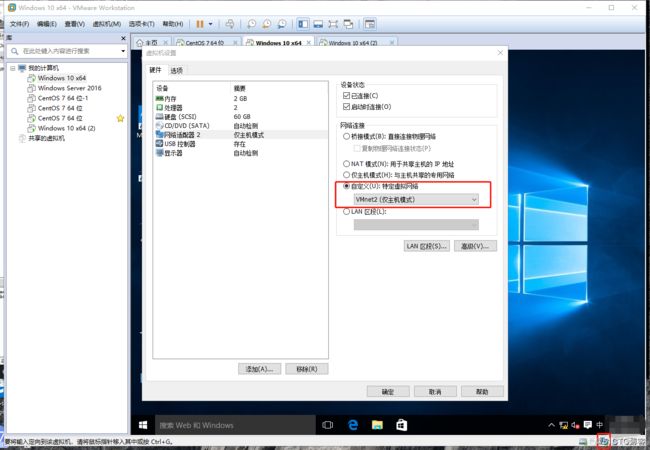Switch to the 选项 tab in settings dialog
Image resolution: width=650 pixels, height=450 pixels.
click(x=177, y=70)
